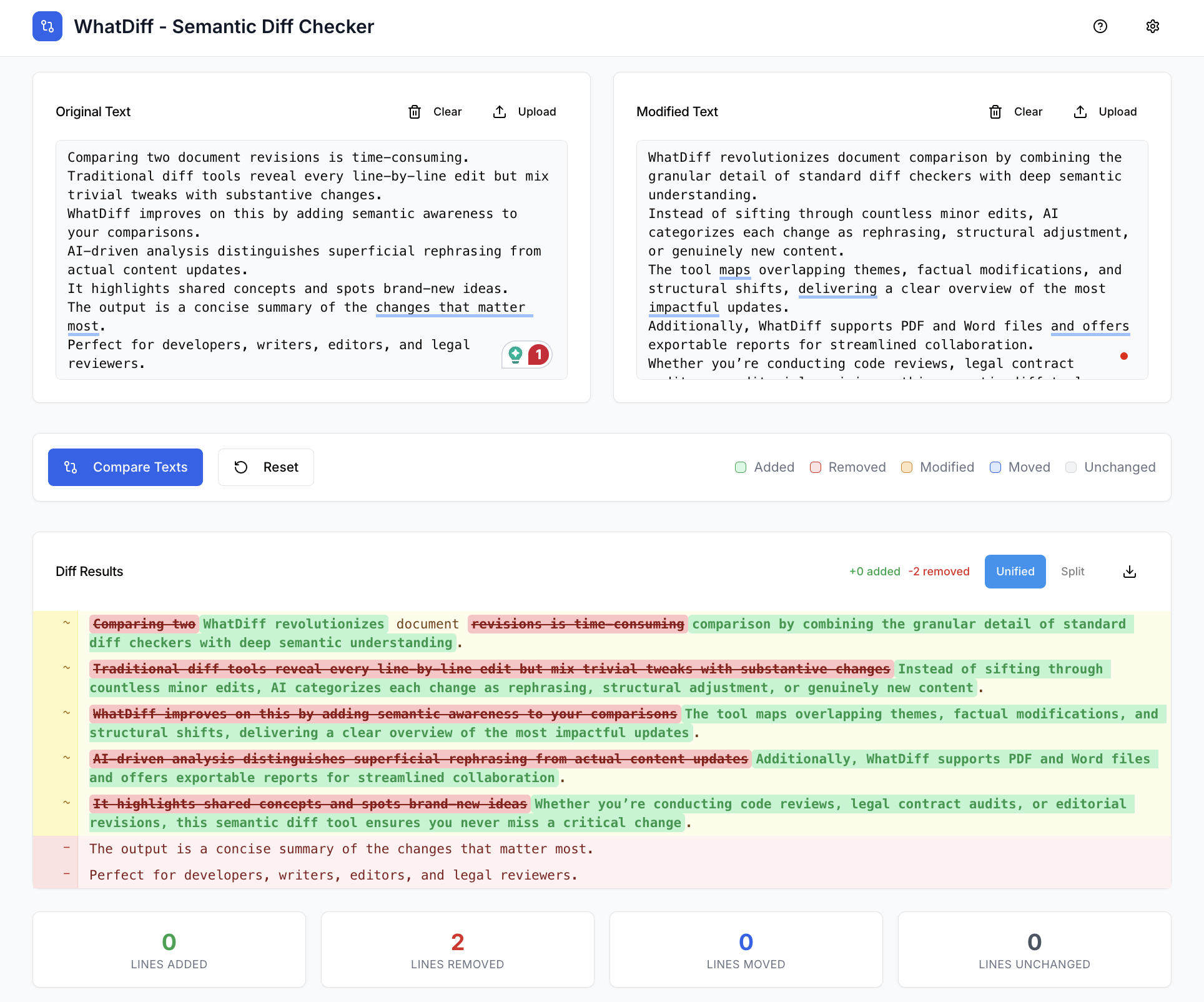Clear the Modified Text panel
Screen dimensions: 1204x1002
[1016, 112]
